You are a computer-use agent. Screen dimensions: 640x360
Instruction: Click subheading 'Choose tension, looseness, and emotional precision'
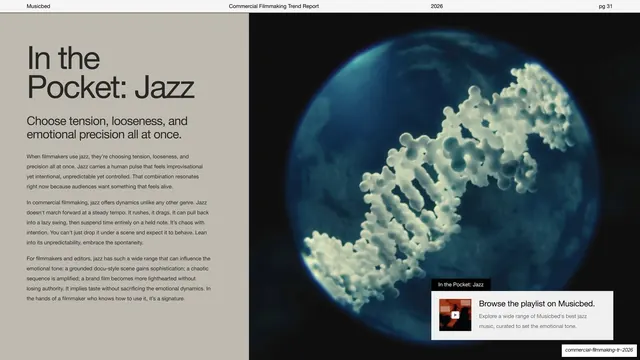107,127
